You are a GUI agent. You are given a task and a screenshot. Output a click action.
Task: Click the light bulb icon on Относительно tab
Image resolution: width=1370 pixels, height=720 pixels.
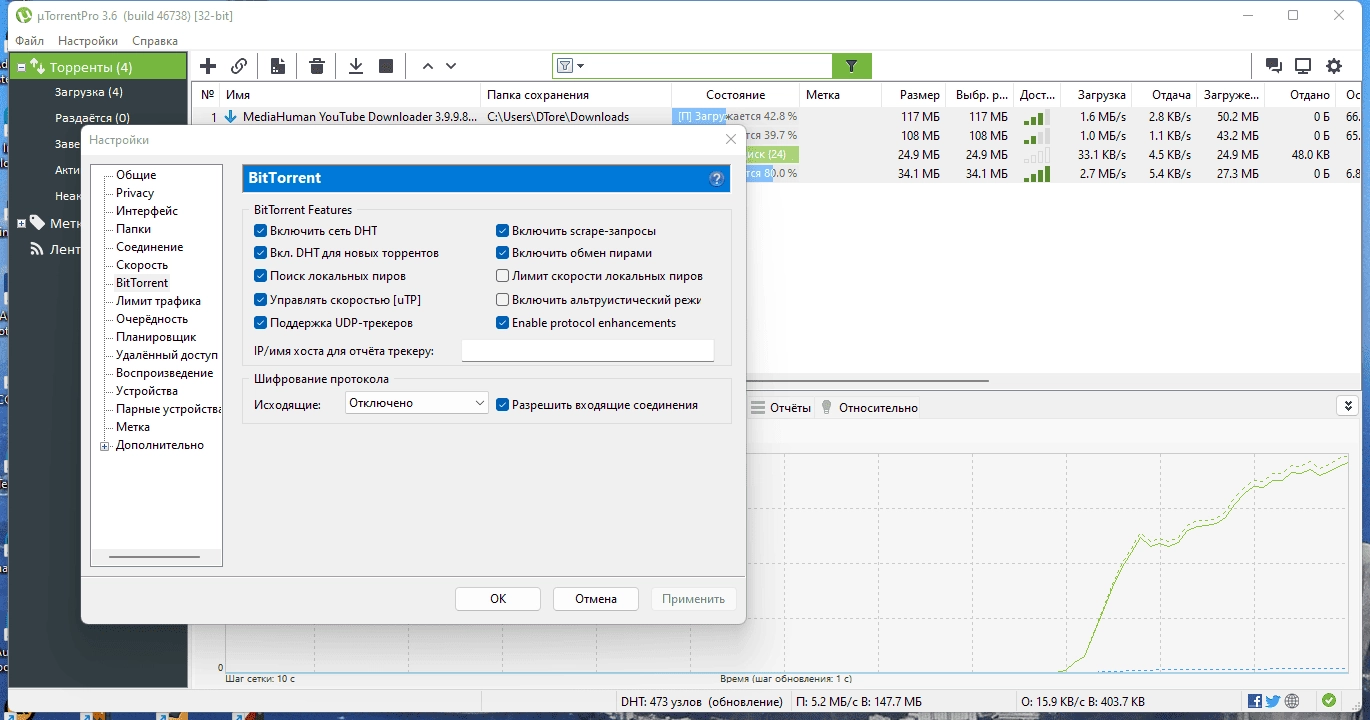point(827,407)
